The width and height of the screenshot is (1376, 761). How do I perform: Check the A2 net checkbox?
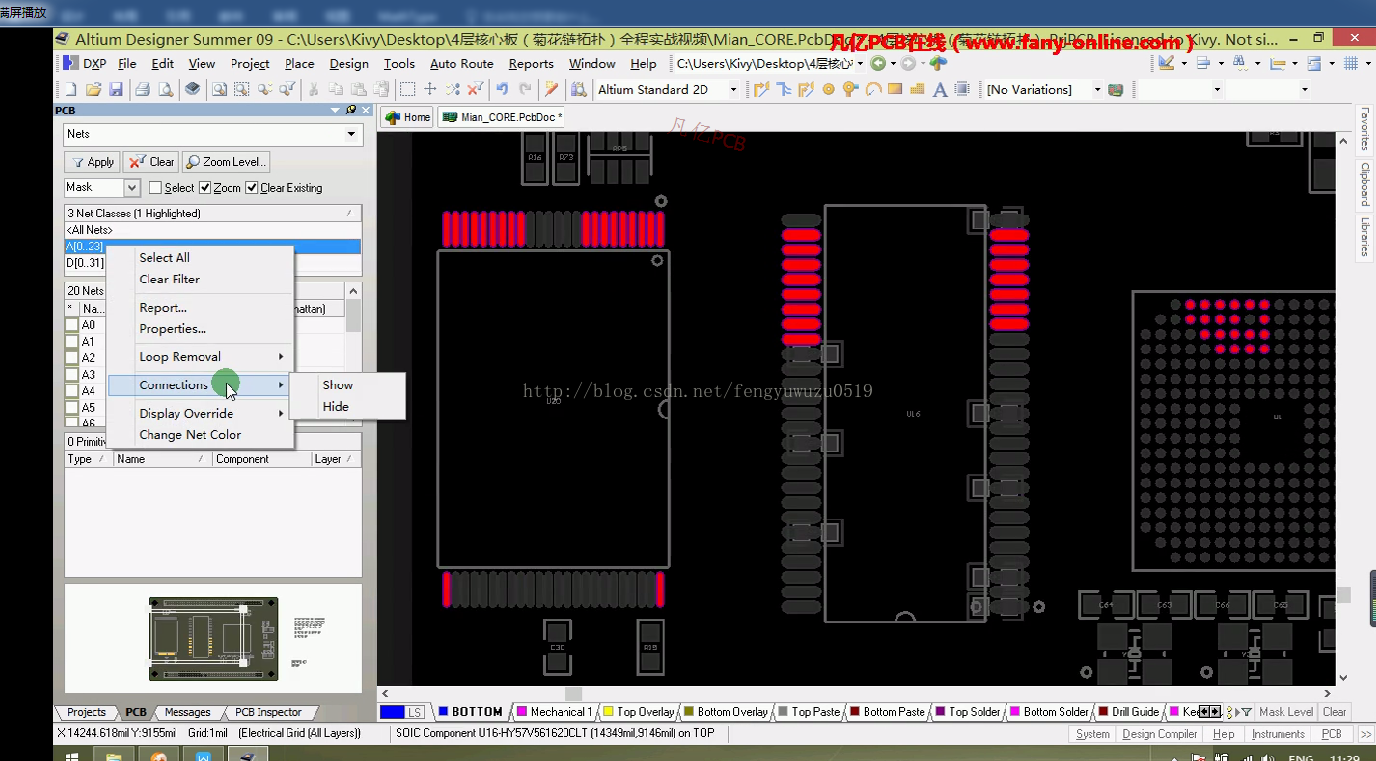71,358
